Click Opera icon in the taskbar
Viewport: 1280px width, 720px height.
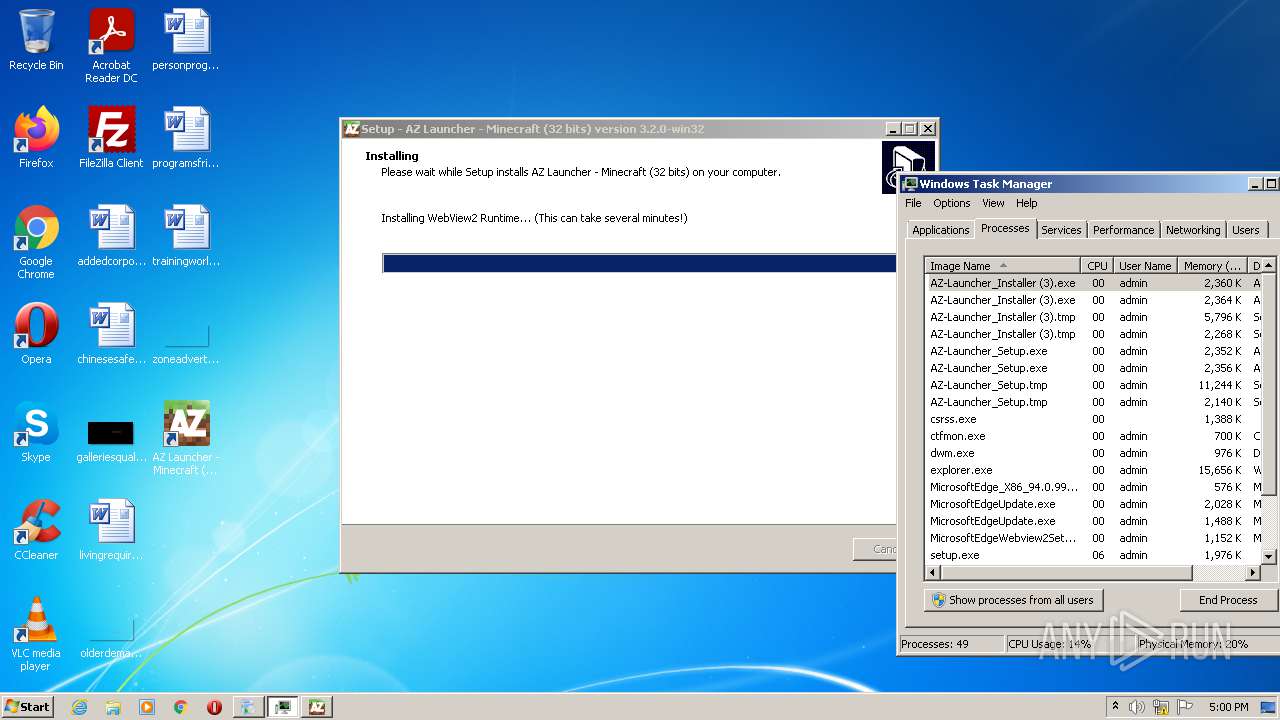point(214,707)
